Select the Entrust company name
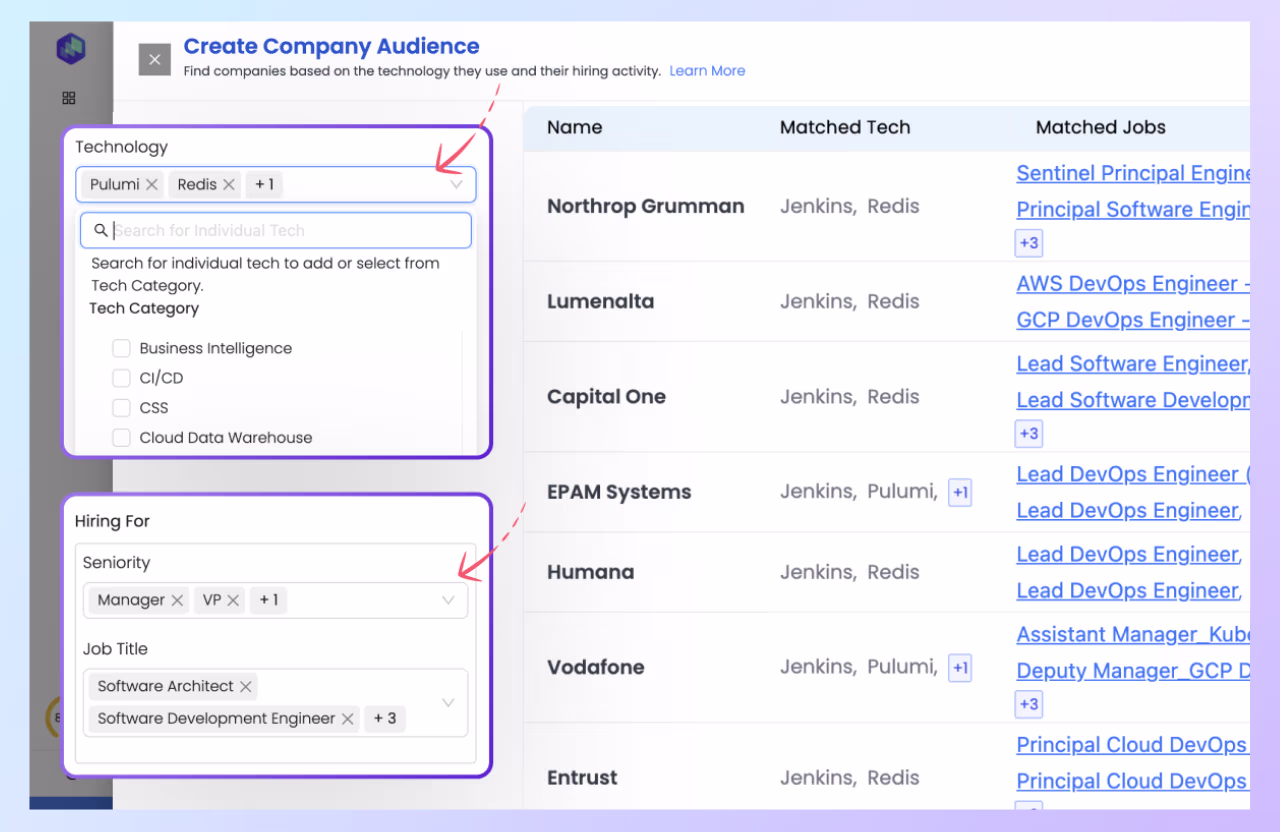 tap(583, 777)
